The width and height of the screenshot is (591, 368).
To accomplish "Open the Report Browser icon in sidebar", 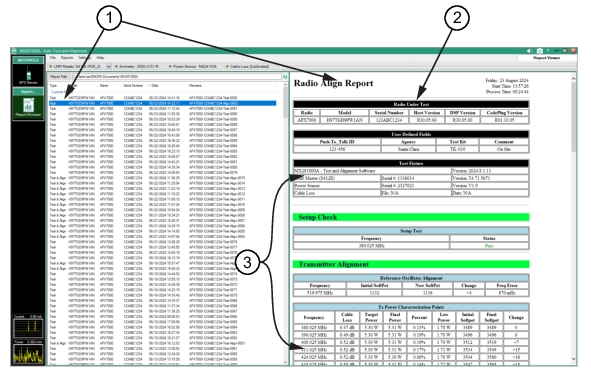I will click(x=28, y=107).
